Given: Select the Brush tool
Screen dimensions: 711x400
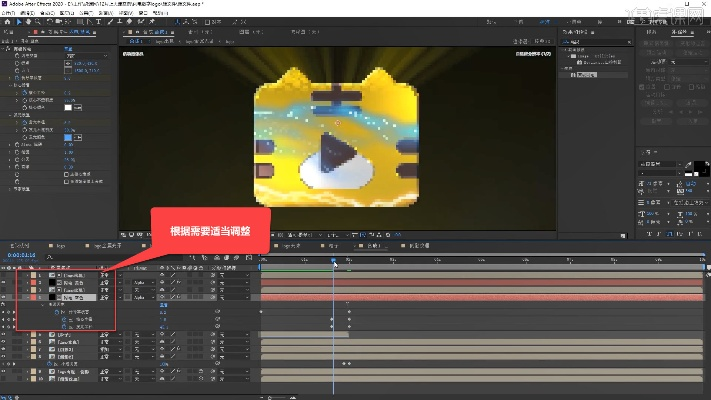Looking at the screenshot, I should (x=110, y=22).
